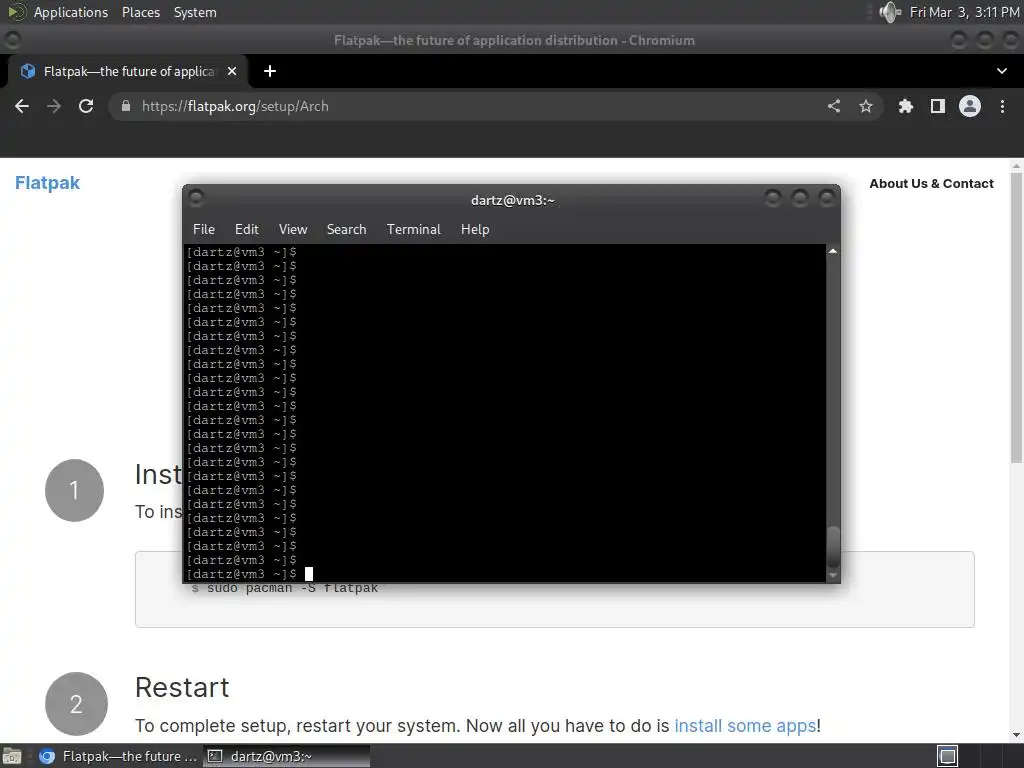Image resolution: width=1024 pixels, height=768 pixels.
Task: Click the Restart heading text
Action: point(182,688)
